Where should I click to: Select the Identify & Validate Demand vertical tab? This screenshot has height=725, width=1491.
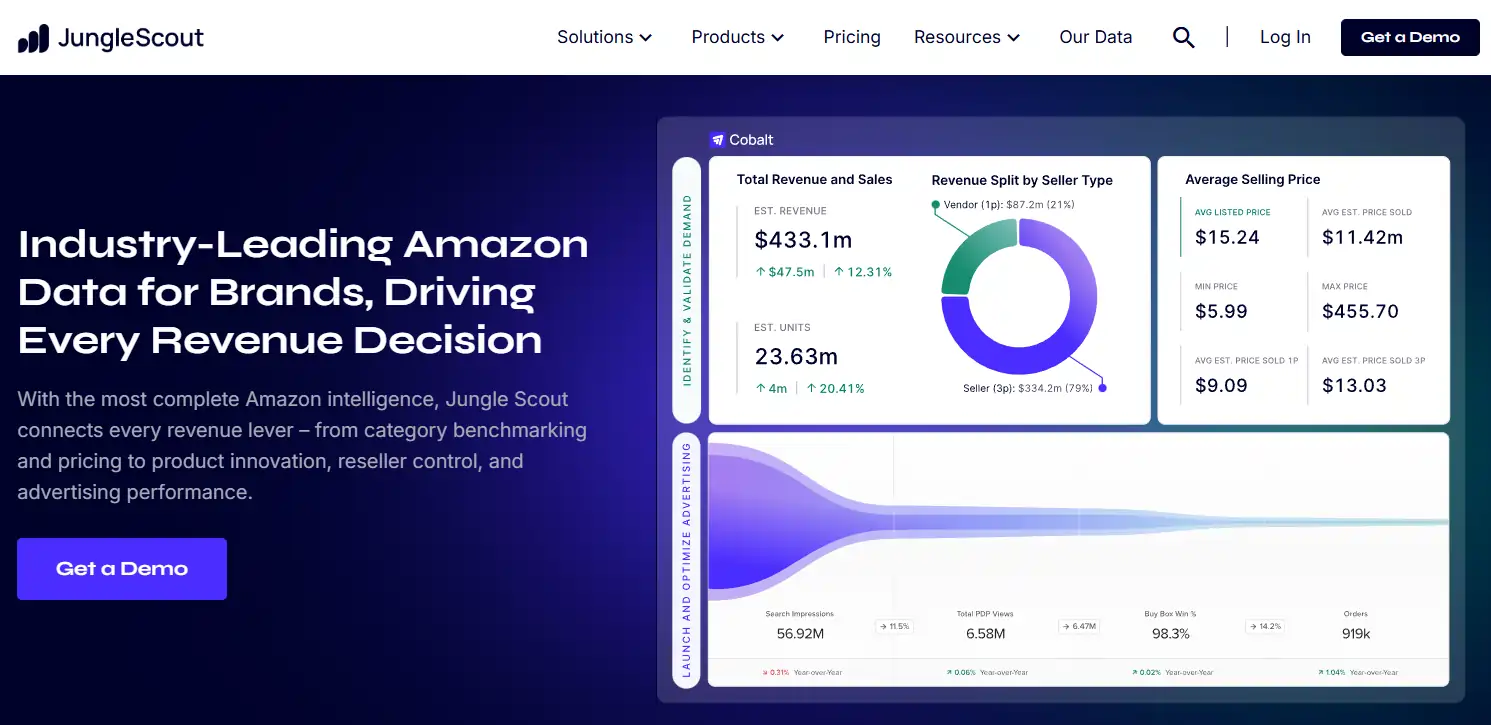tap(687, 290)
